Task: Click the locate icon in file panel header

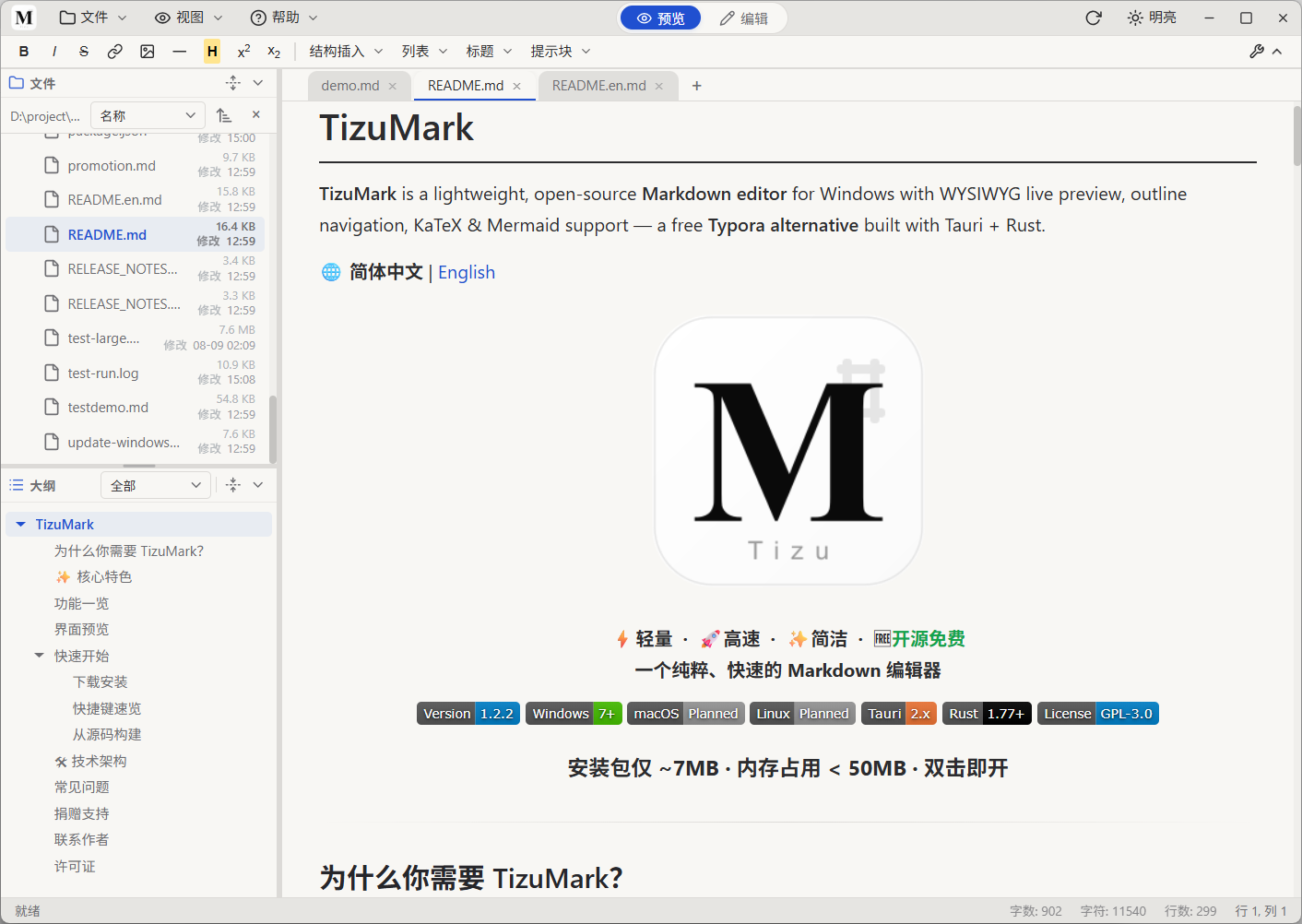Action: 233,83
